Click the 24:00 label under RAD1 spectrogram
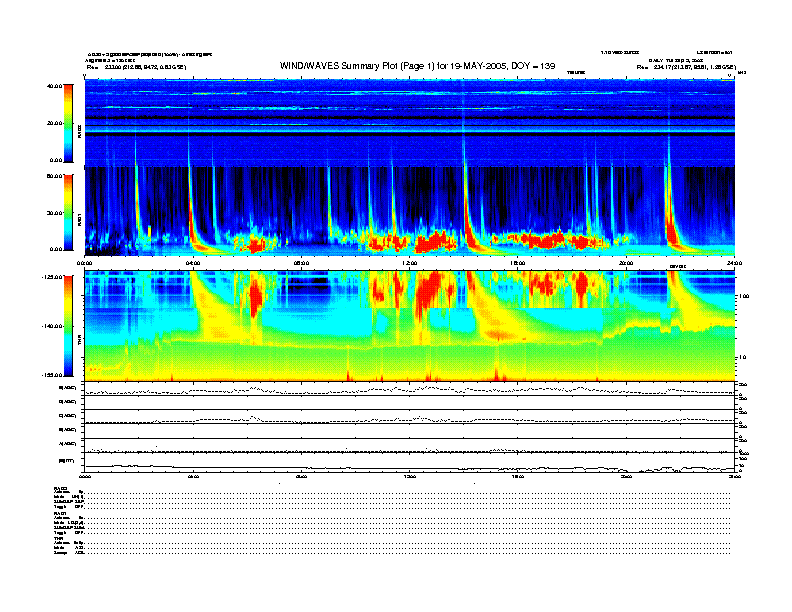Viewport: 792px width, 612px height. 734,263
